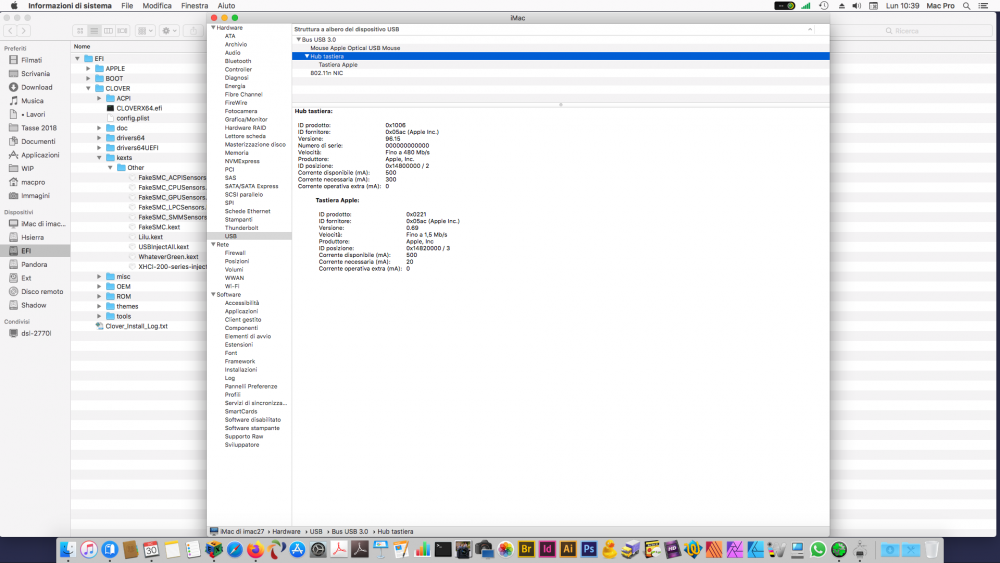
Task: Open the Aiuto menu
Action: (226, 6)
